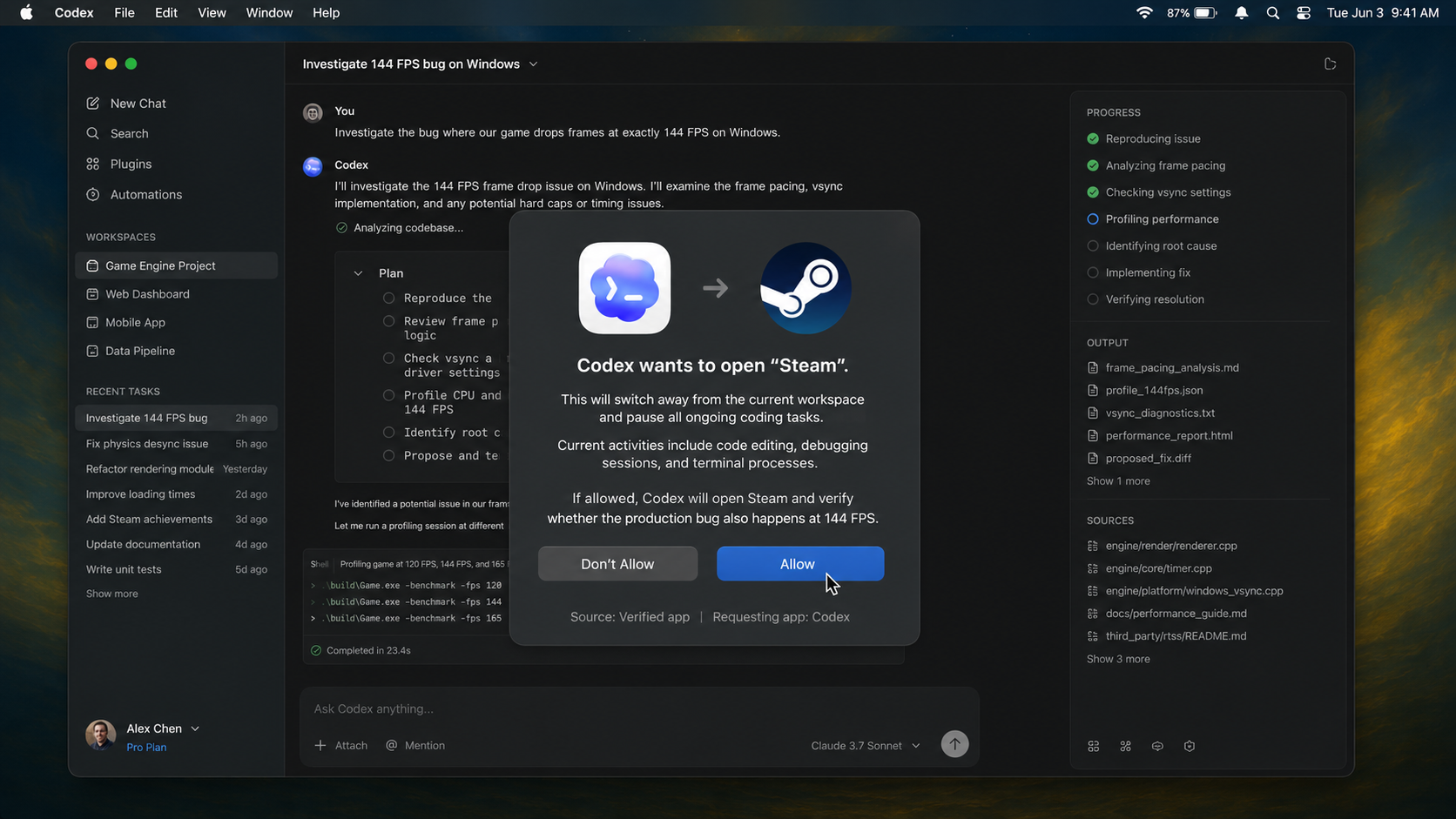Collapse the Plan section chevron
Viewport: 1456px width, 819px height.
(358, 273)
